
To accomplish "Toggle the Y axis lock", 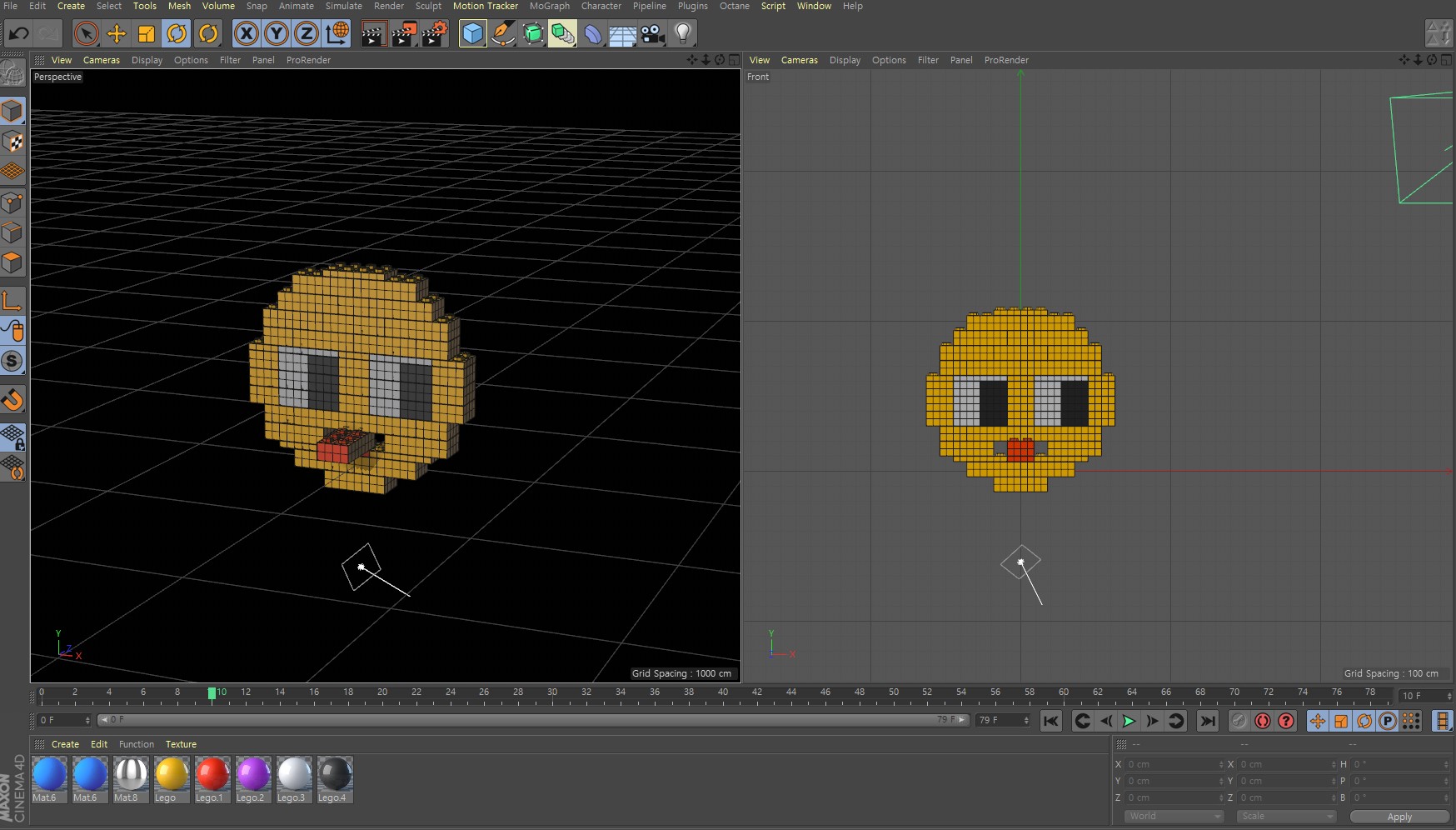I will click(x=277, y=33).
